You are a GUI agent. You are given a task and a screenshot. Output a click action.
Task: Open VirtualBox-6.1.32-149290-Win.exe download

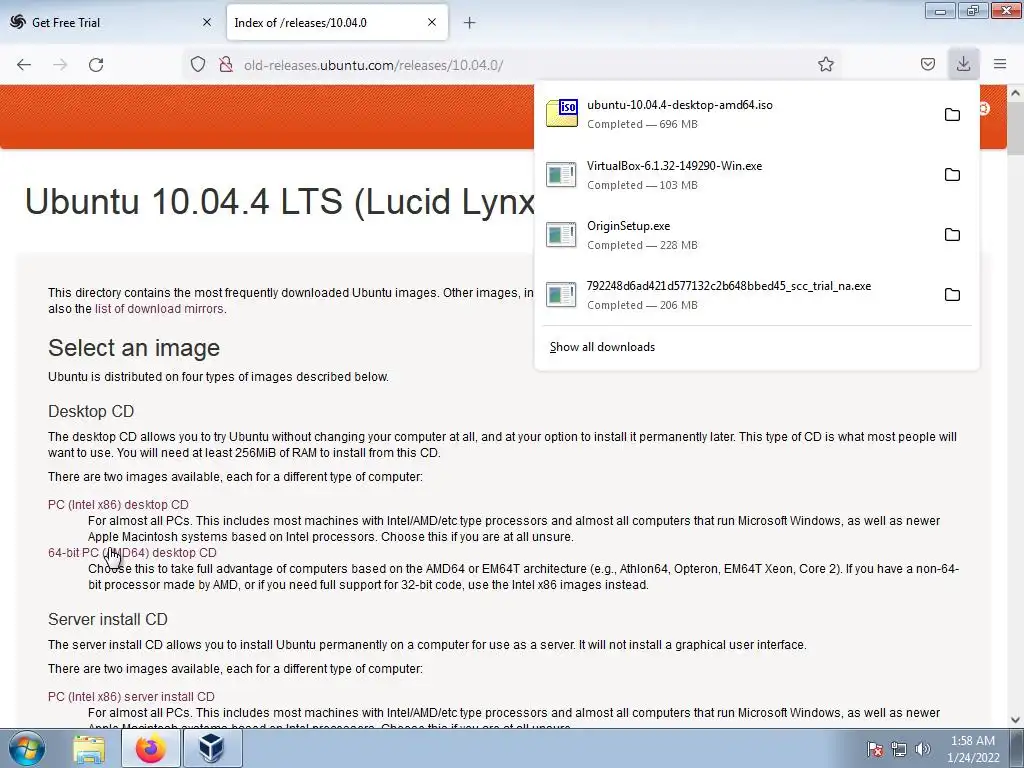[x=738, y=174]
